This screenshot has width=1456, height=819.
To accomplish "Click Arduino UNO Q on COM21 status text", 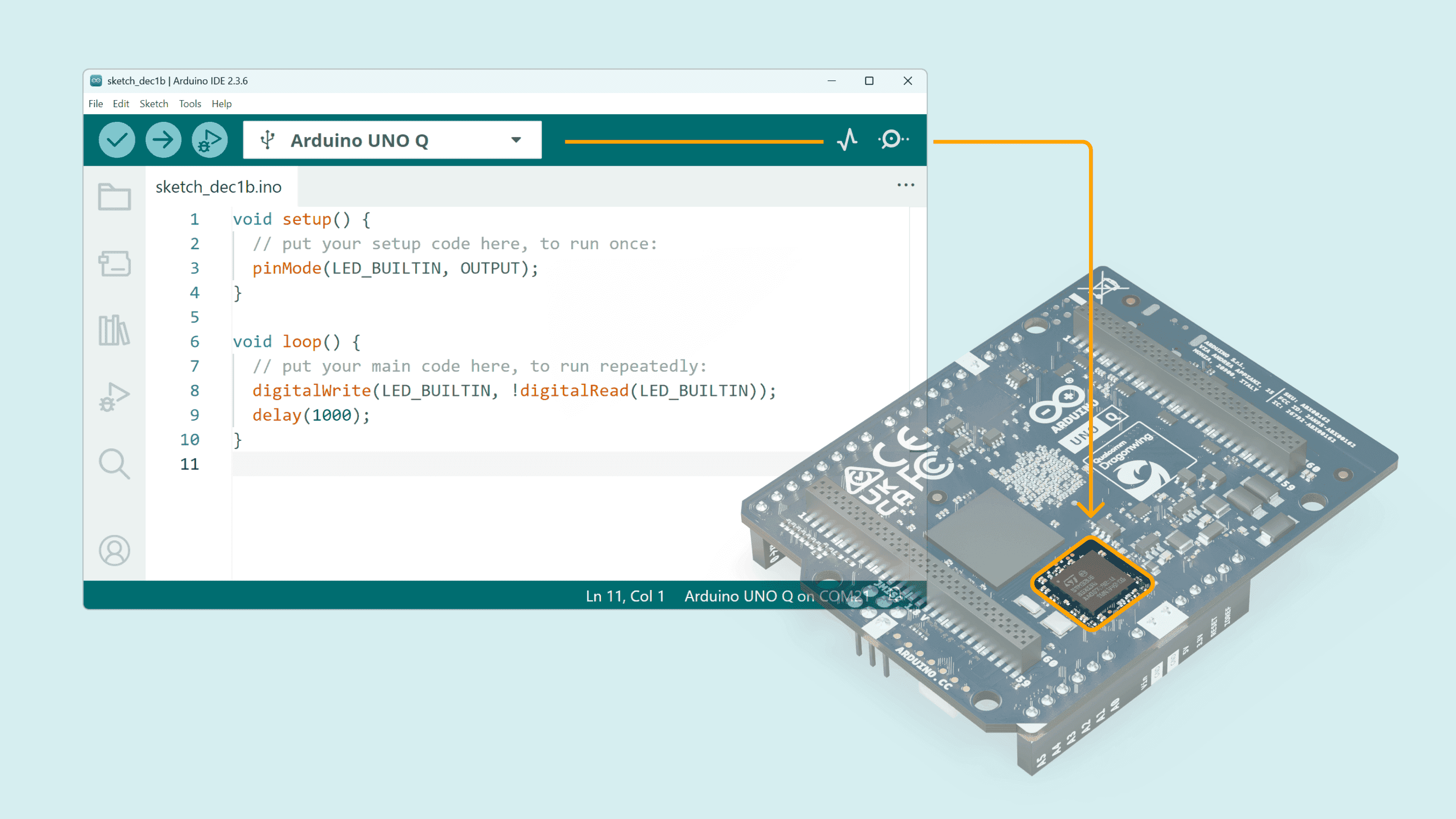I will pos(776,596).
